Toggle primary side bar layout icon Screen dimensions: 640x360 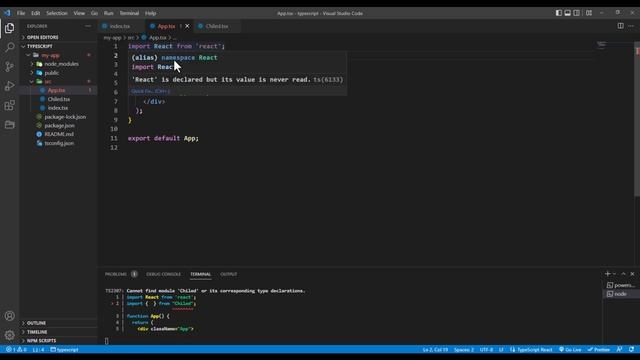point(558,13)
